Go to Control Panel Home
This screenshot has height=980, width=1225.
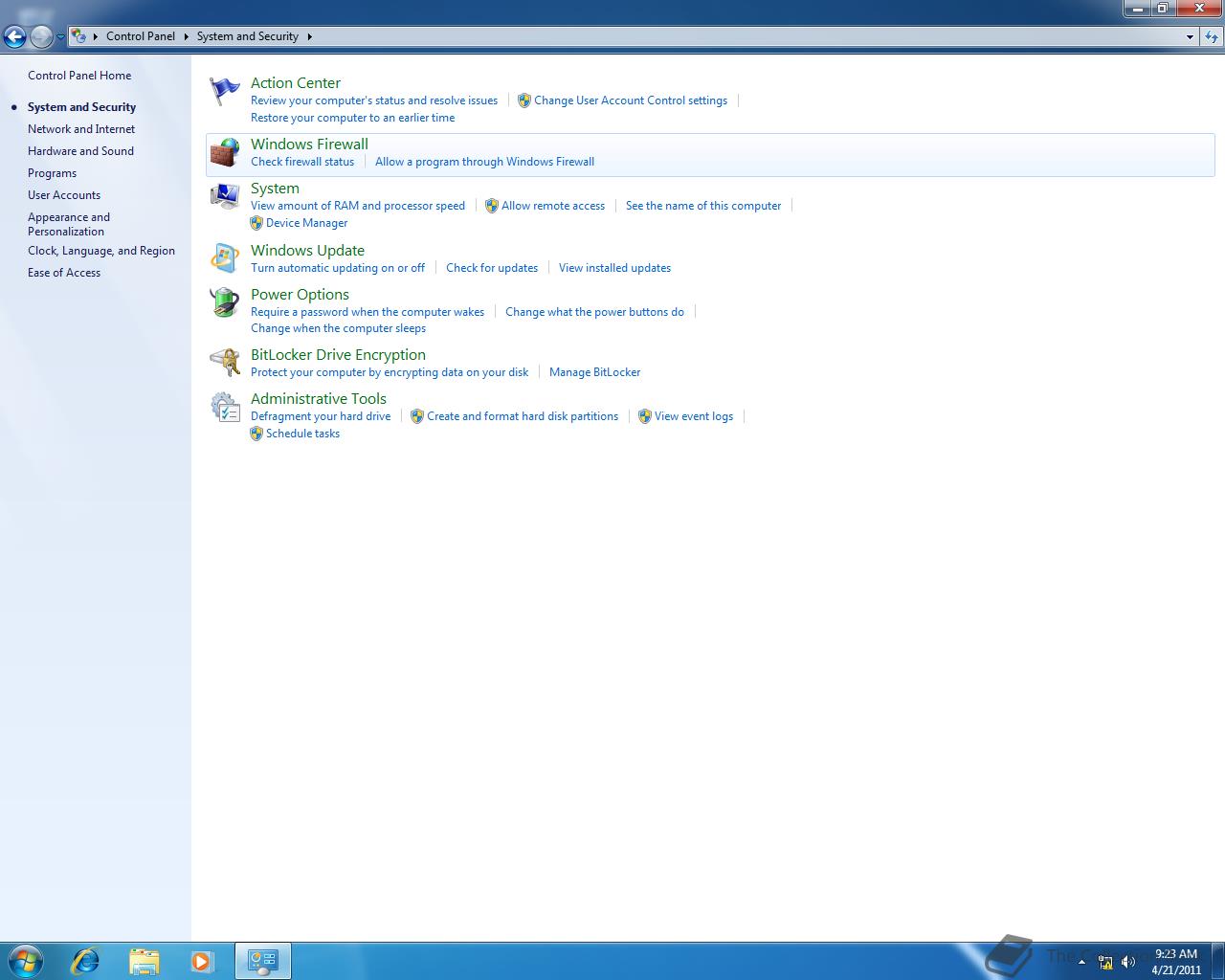(x=79, y=76)
